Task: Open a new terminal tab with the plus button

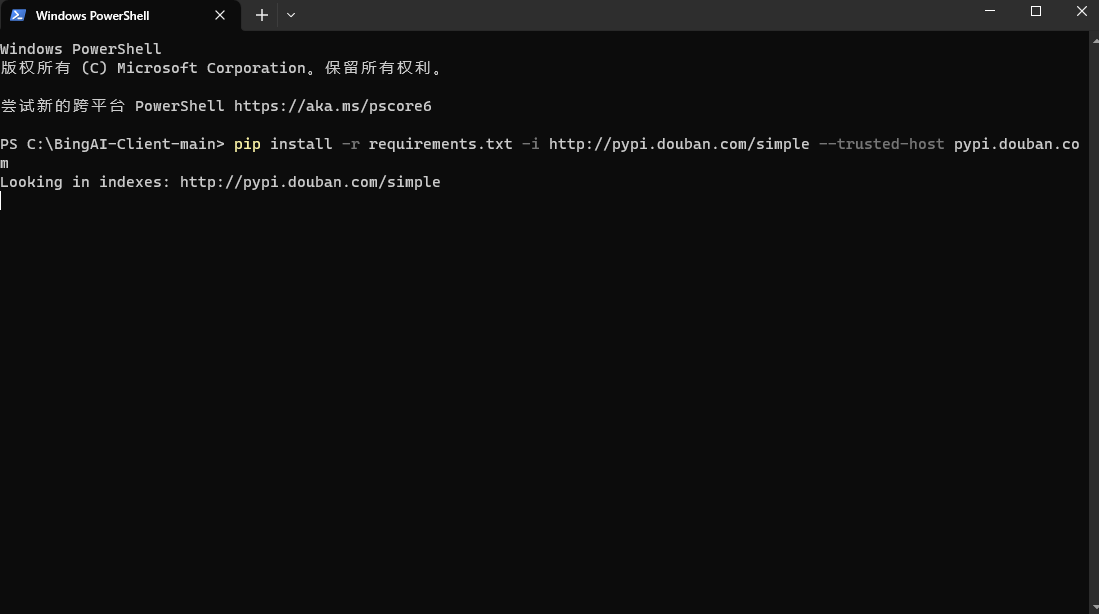Action: [x=261, y=15]
